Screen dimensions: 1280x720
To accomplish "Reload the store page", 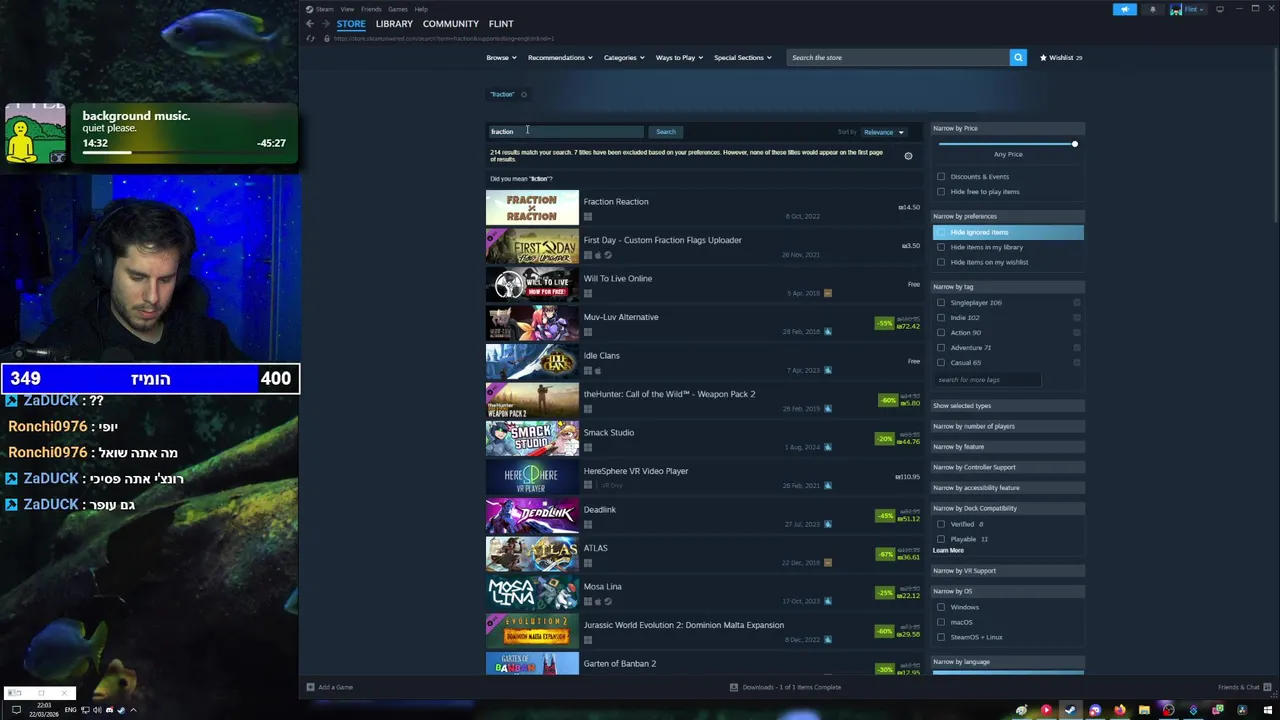I will 311,38.
